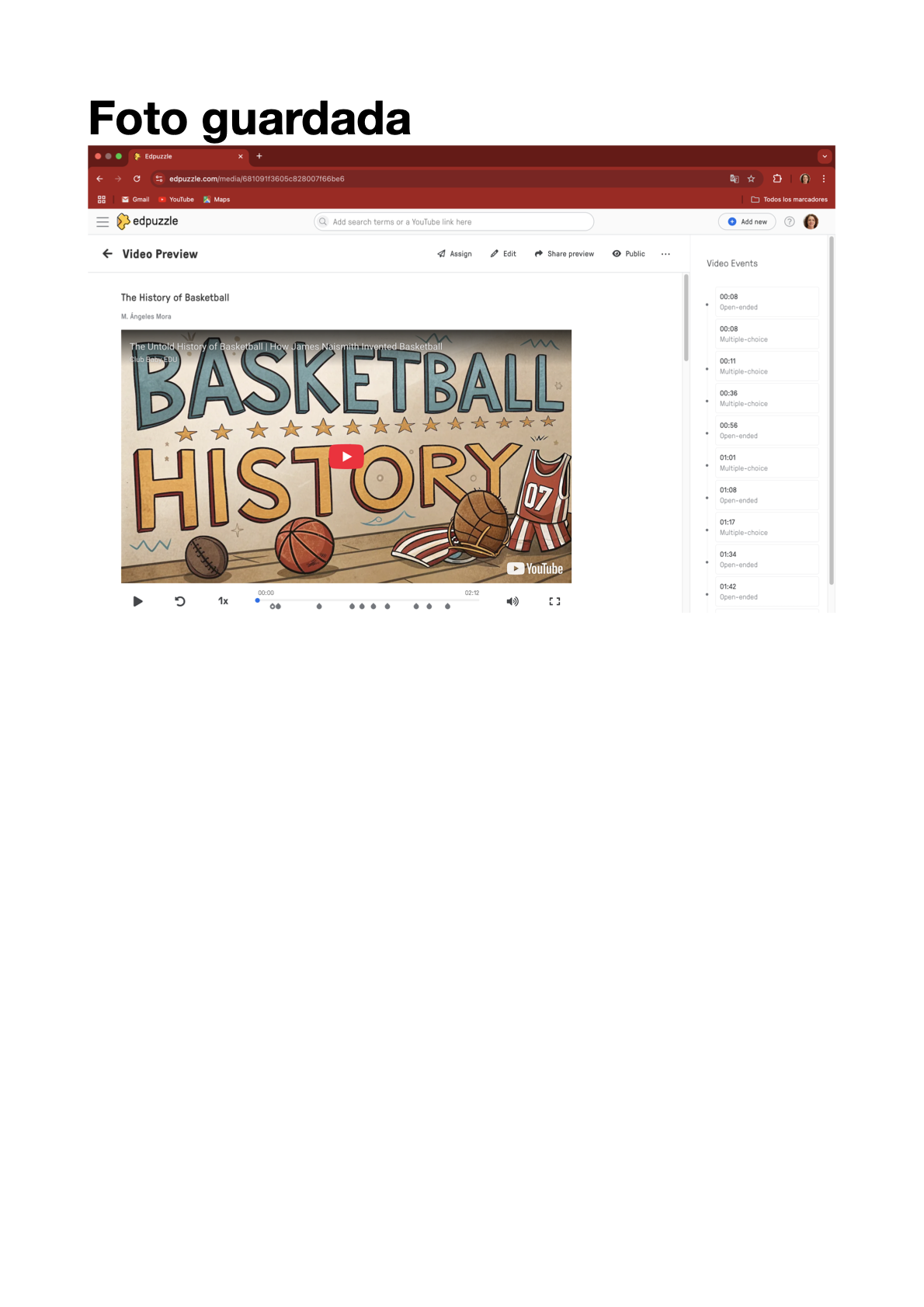
Task: Click Assign
Action: click(454, 254)
